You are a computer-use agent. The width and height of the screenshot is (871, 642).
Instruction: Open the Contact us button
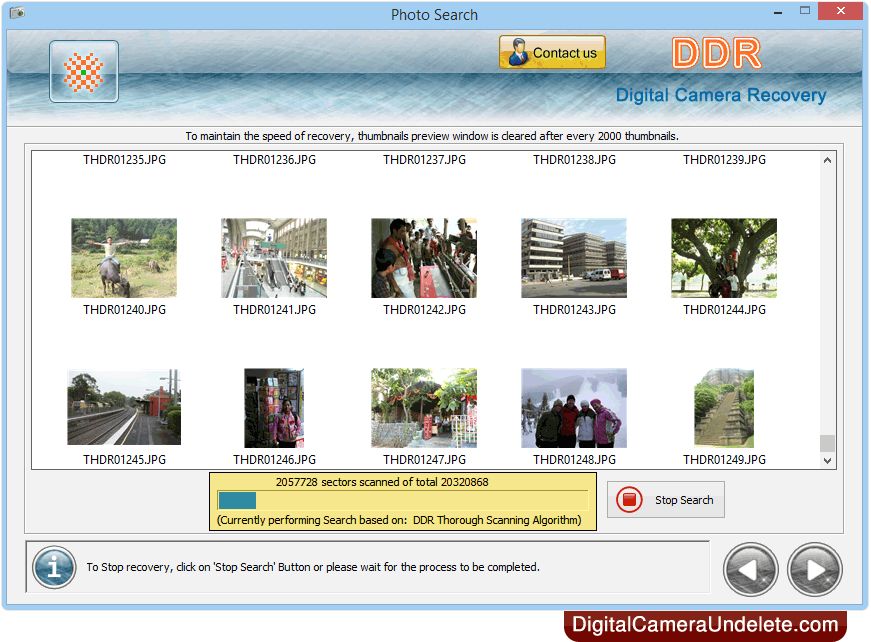552,53
